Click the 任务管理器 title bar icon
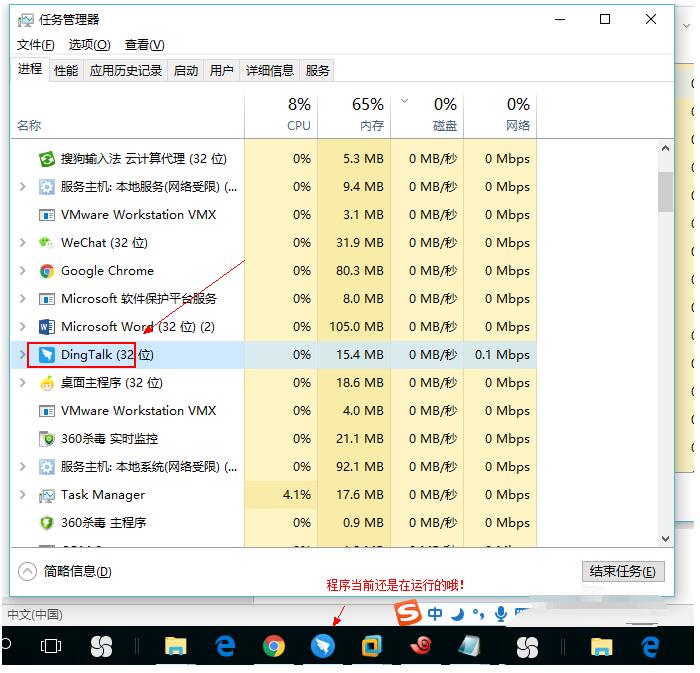The image size is (700, 673). [x=25, y=20]
